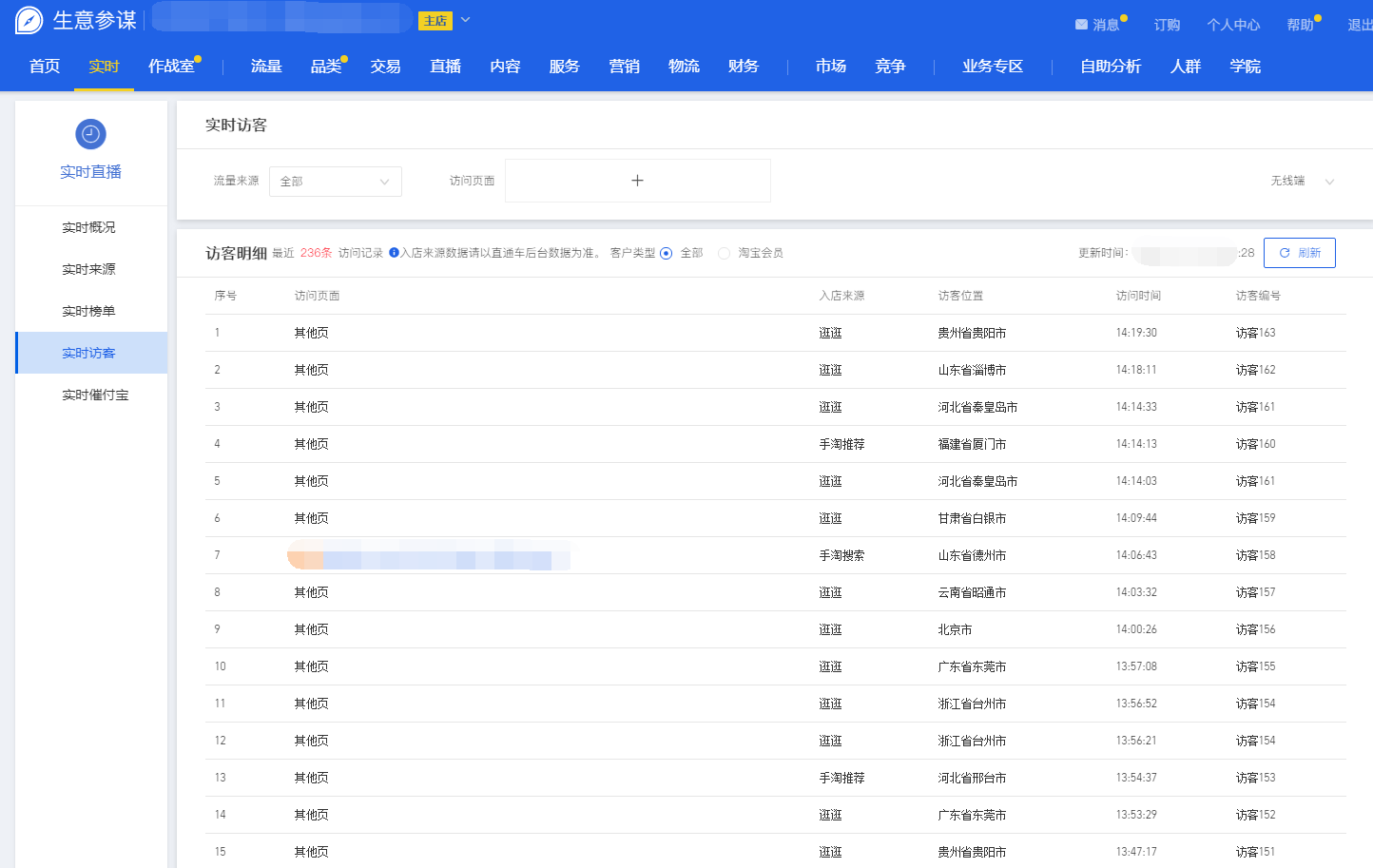Open the 人群 nav tab
Image resolution: width=1373 pixels, height=868 pixels.
pyautogui.click(x=1186, y=67)
